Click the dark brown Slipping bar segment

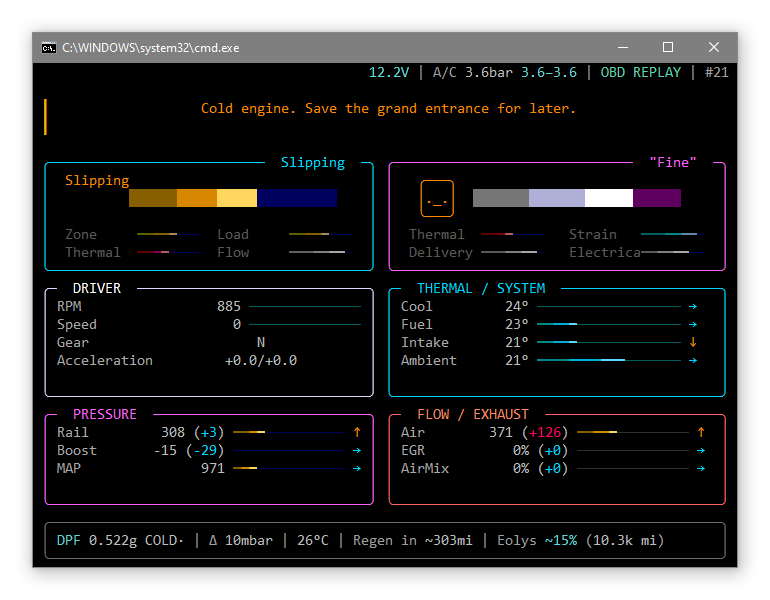[x=153, y=198]
